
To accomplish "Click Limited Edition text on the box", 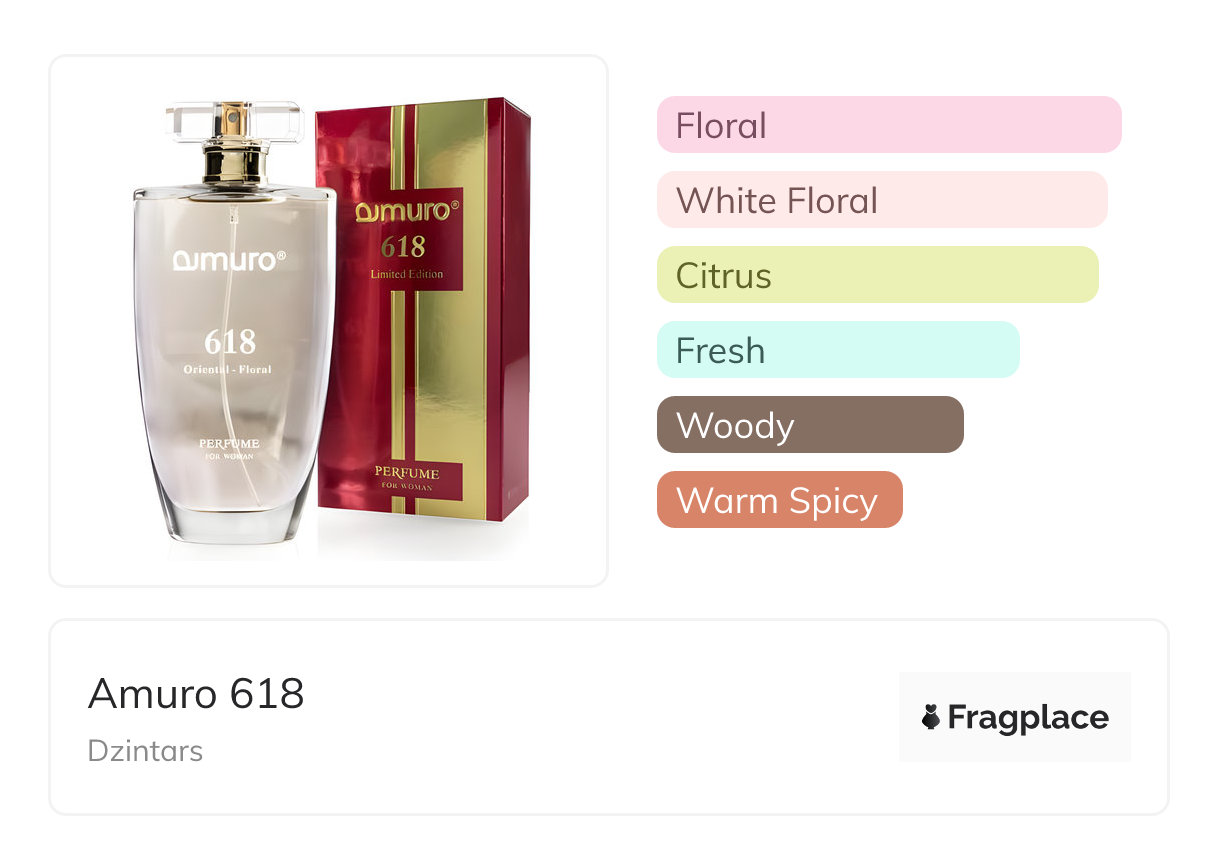I will coord(406,274).
